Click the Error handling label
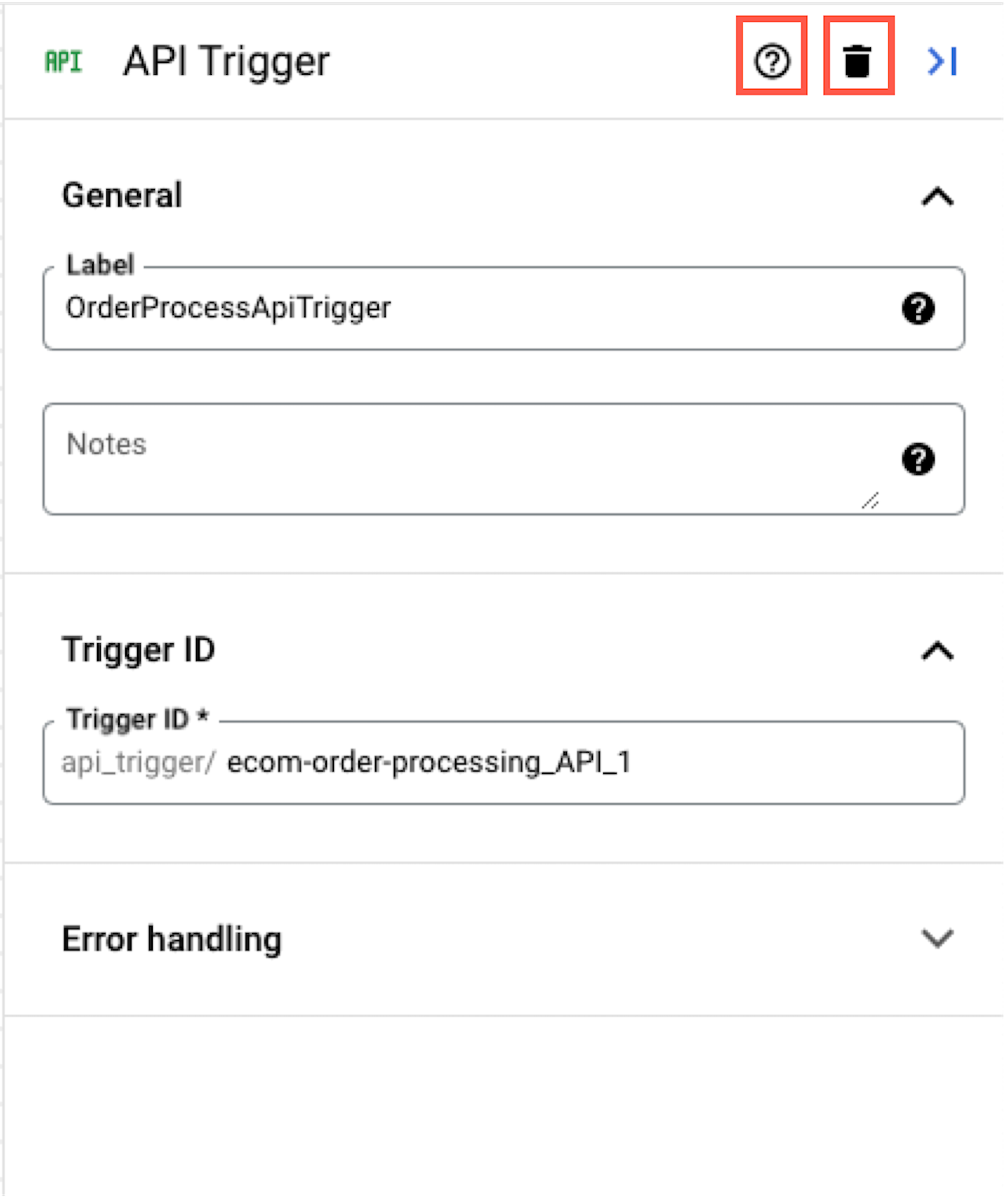Image resolution: width=1008 pixels, height=1203 pixels. point(172,939)
